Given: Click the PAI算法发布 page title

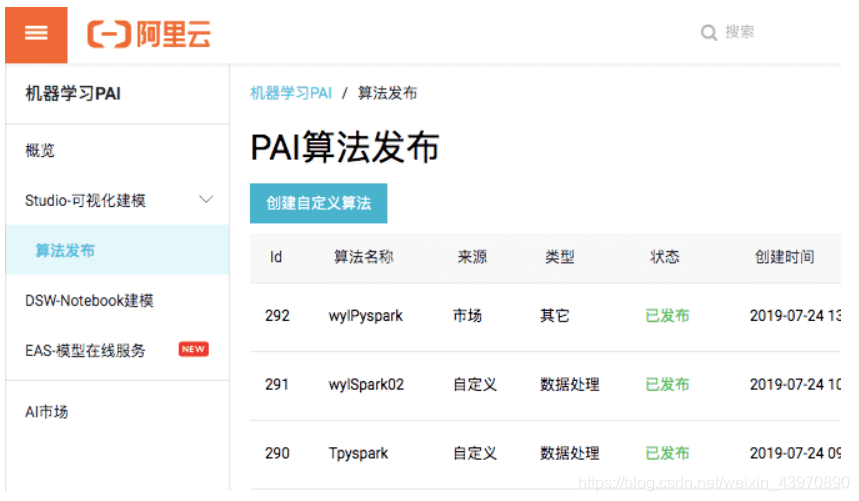Looking at the screenshot, I should point(345,147).
